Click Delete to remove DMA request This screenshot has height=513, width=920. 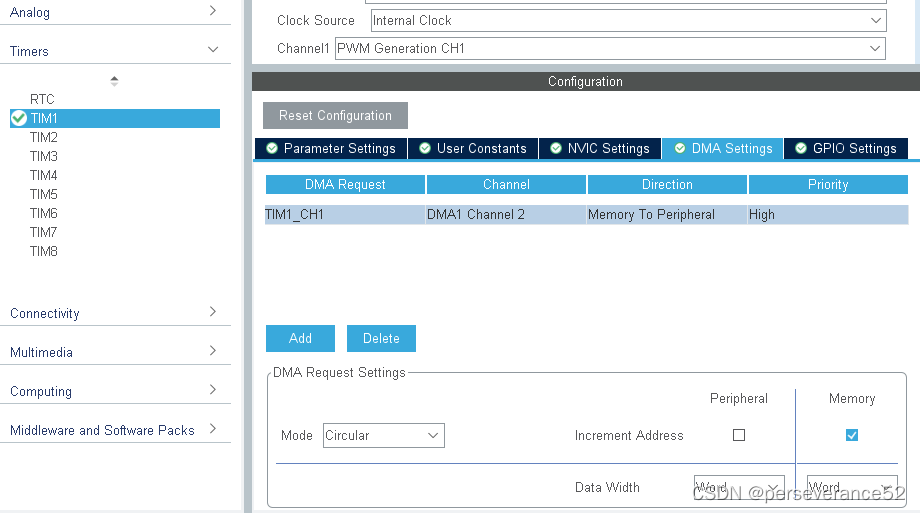[x=381, y=339]
